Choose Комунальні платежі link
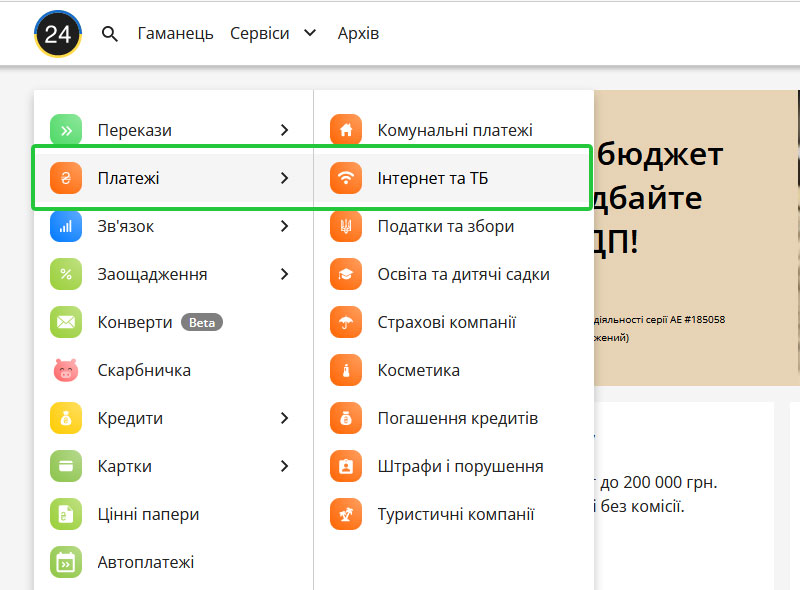This screenshot has width=800, height=590. 455,130
